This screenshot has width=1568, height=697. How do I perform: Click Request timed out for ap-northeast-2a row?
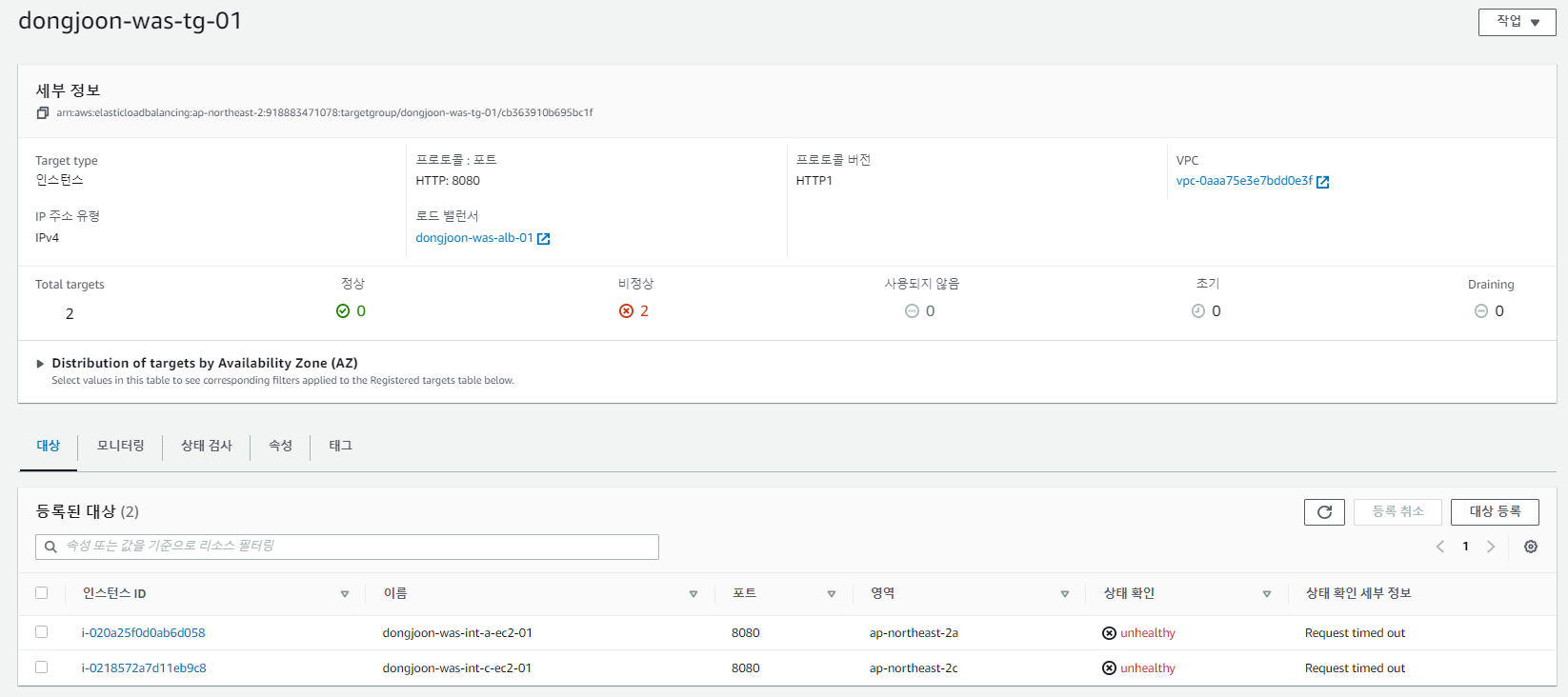1355,633
